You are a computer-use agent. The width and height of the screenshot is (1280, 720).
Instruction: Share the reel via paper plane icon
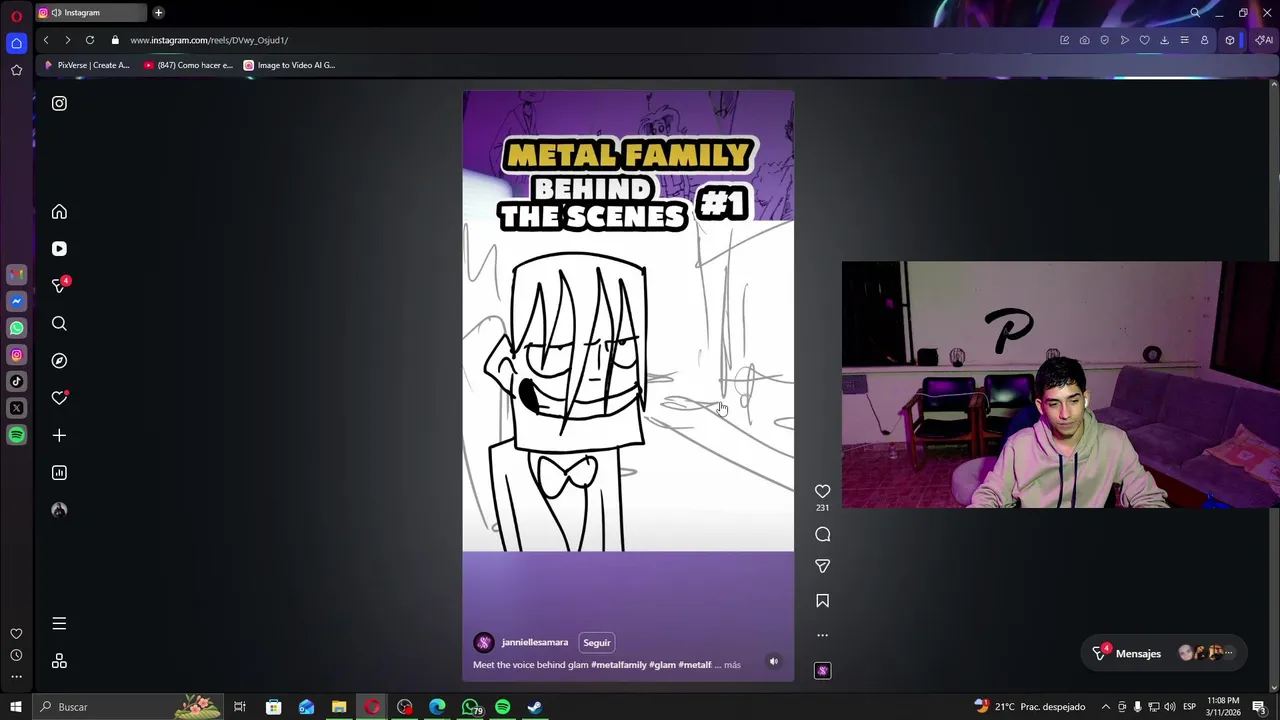(x=822, y=566)
